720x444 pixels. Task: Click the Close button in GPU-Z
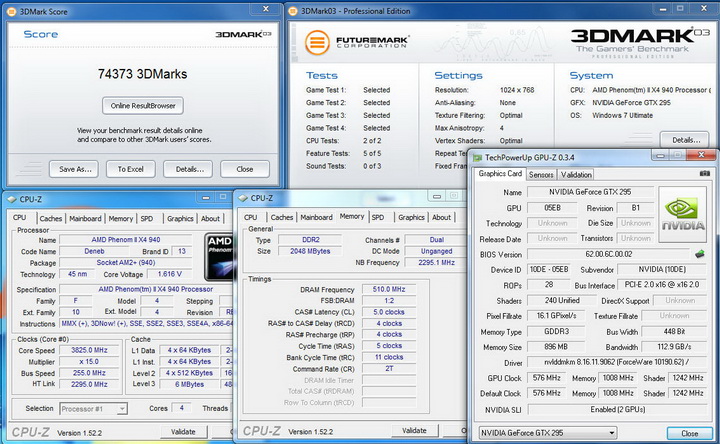(x=690, y=433)
